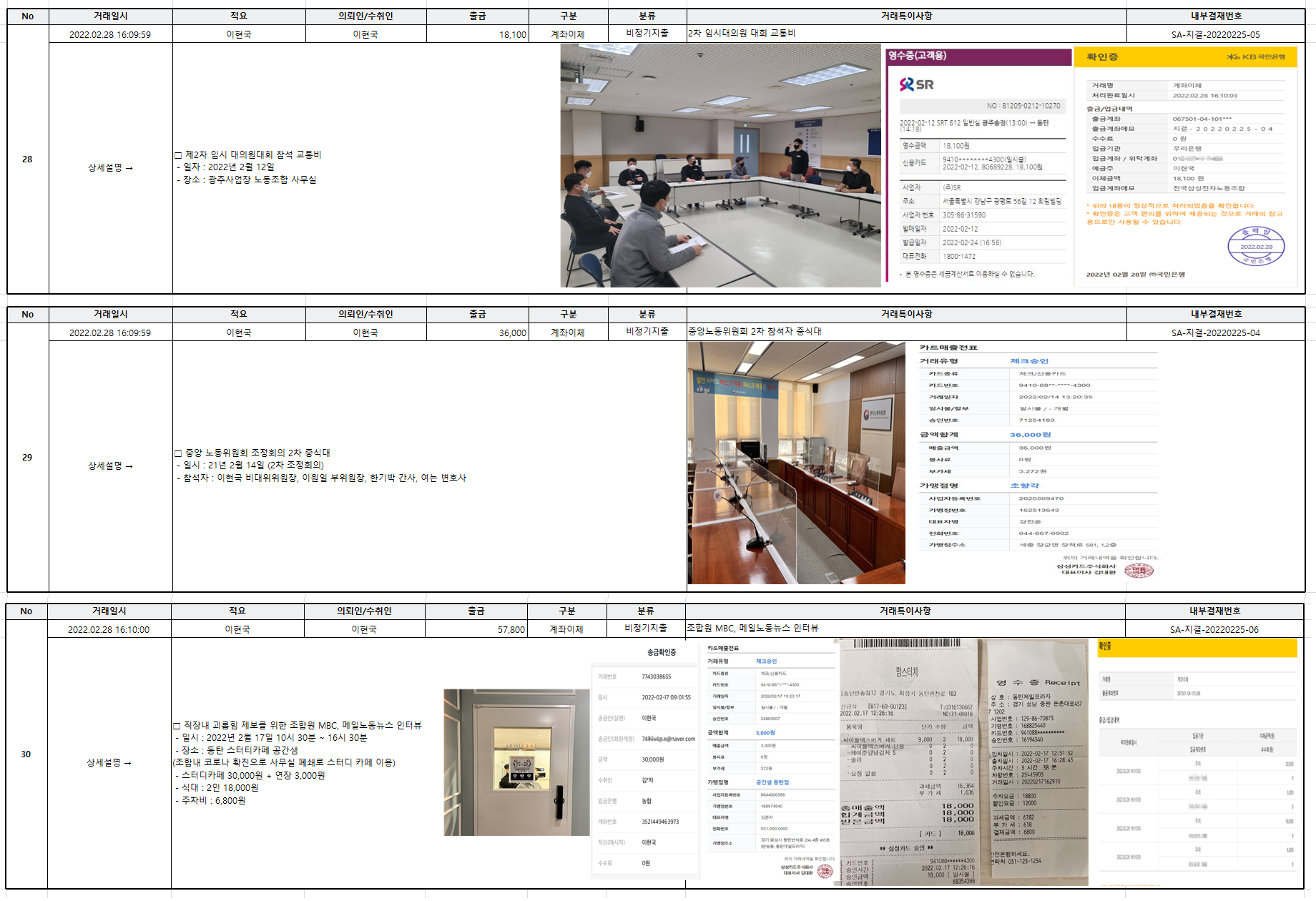
Task: Select the conference room photo with microphones
Action: (x=796, y=463)
